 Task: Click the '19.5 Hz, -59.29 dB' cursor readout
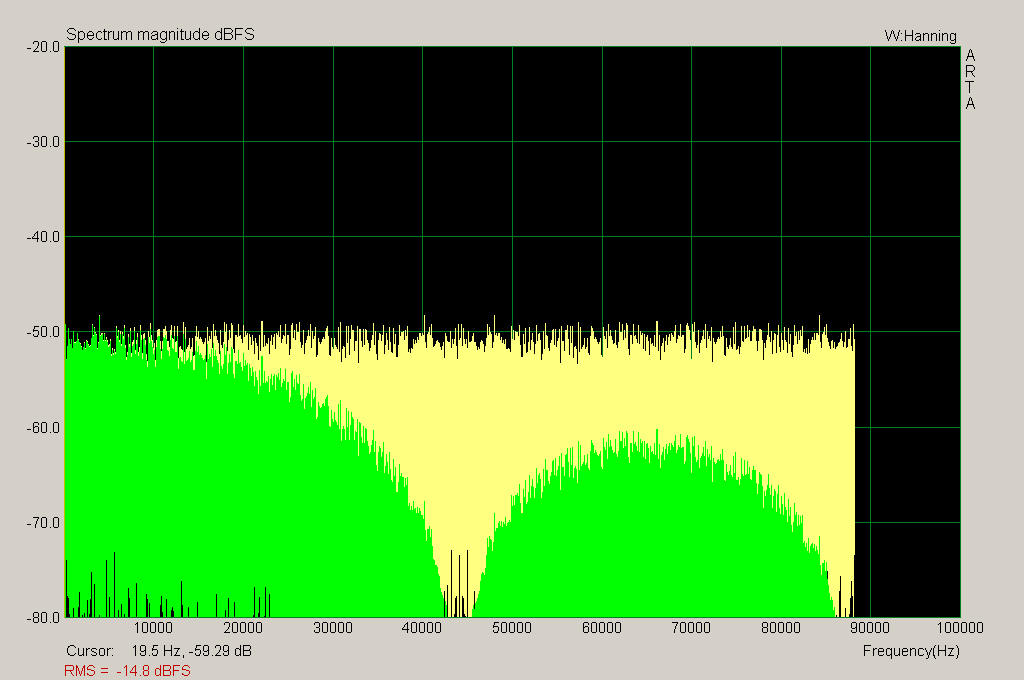pyautogui.click(x=191, y=651)
